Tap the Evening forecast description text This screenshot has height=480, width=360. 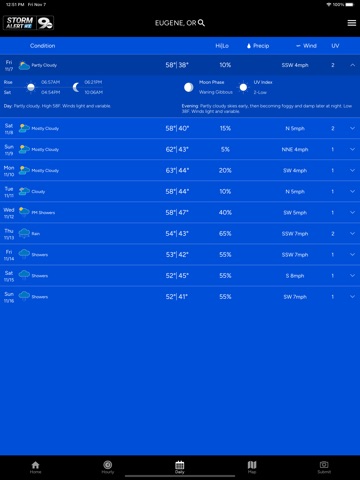(x=267, y=108)
